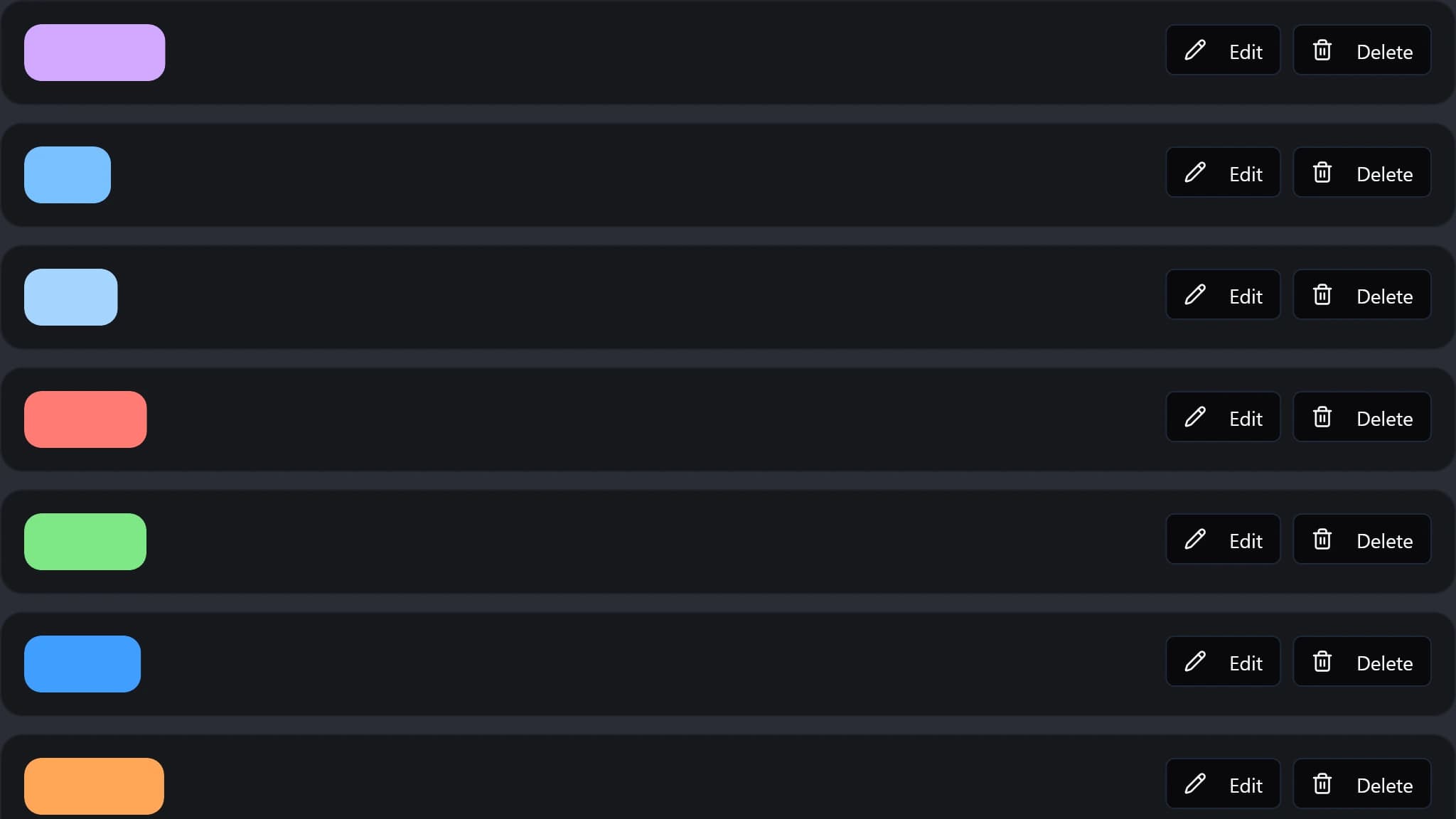Image resolution: width=1456 pixels, height=819 pixels.
Task: Delete the green label entry
Action: coord(1361,540)
